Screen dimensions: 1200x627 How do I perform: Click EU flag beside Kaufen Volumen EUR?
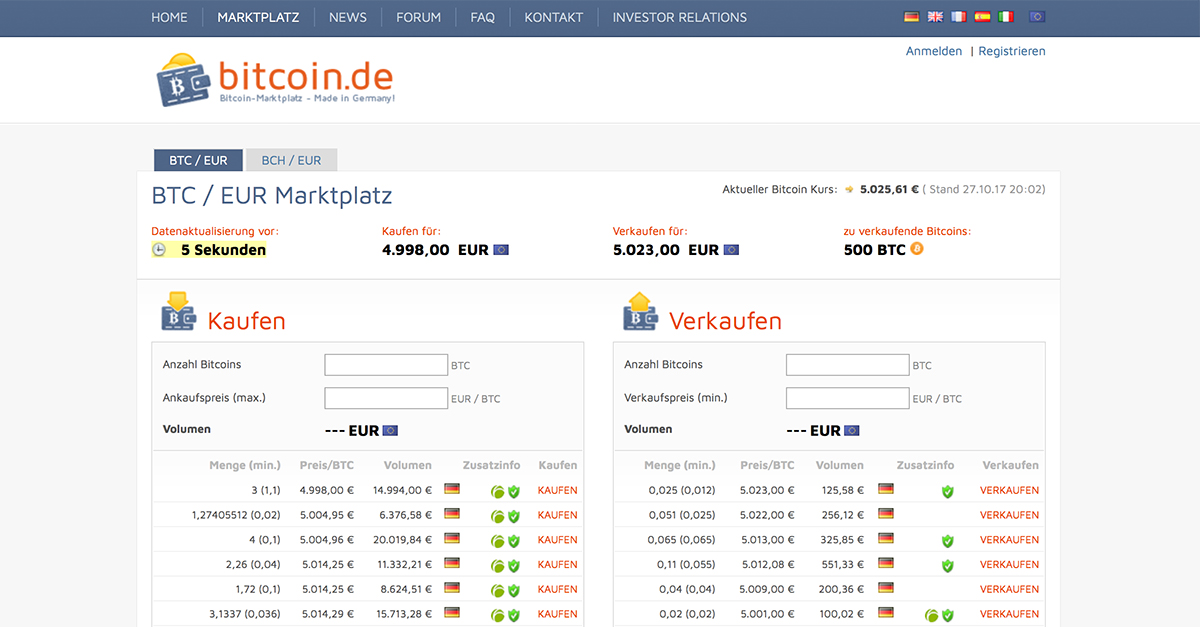390,431
